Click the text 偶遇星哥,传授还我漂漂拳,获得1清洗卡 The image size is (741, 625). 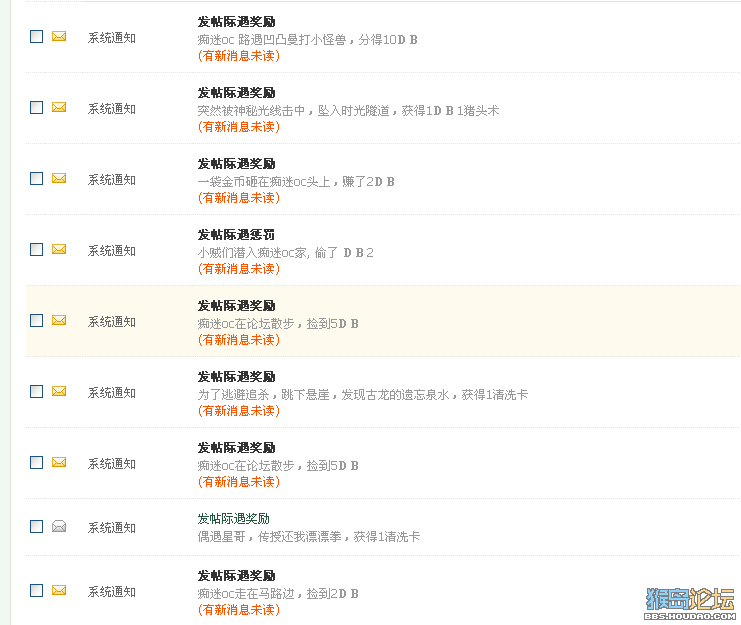(x=309, y=537)
